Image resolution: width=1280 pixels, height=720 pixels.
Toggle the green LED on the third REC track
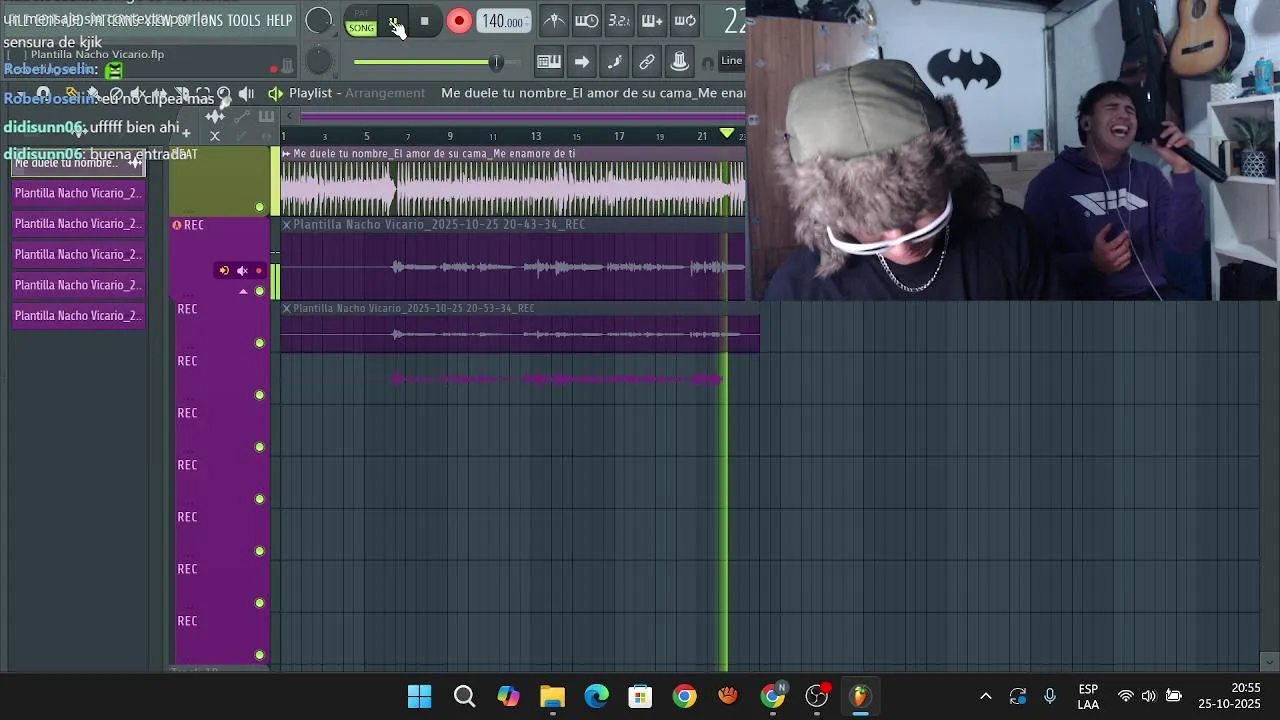coord(260,395)
